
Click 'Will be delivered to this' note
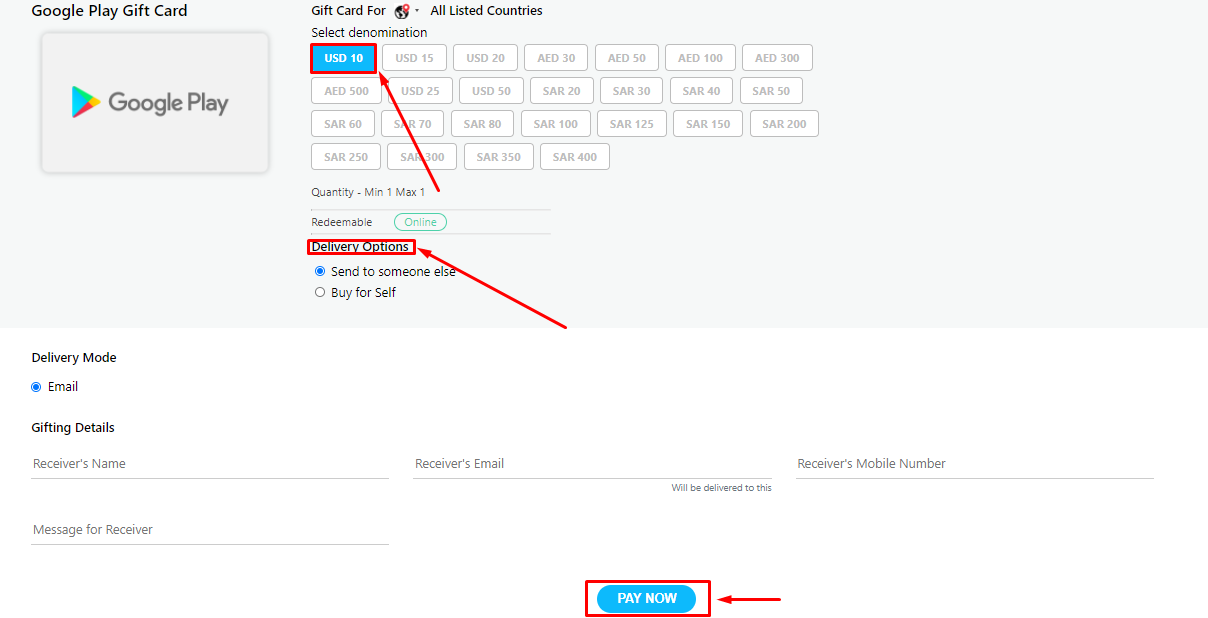point(721,488)
